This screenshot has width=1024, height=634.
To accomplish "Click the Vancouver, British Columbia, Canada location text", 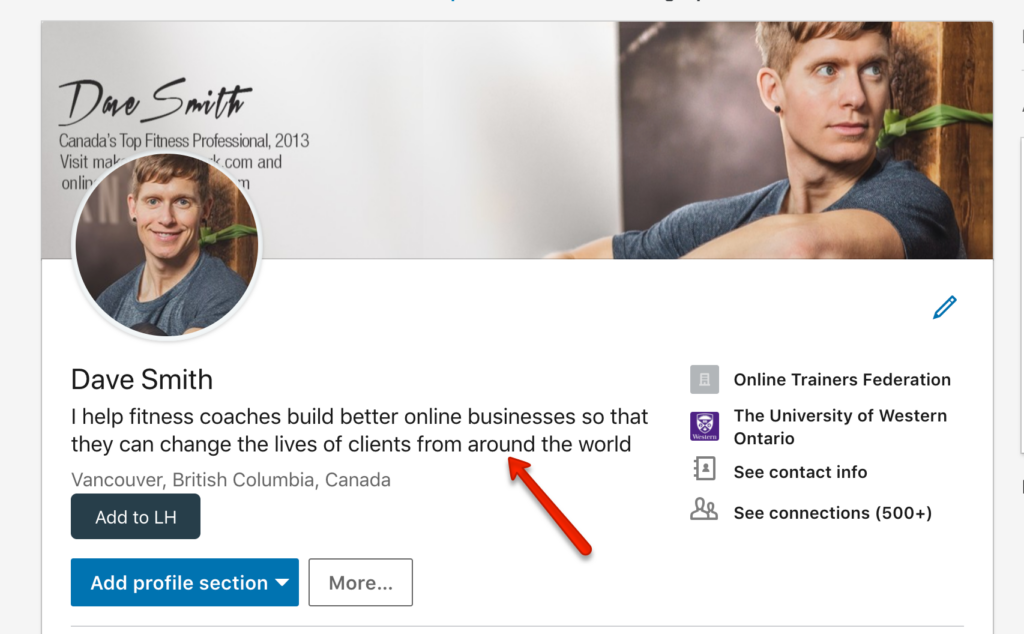I will (x=231, y=479).
